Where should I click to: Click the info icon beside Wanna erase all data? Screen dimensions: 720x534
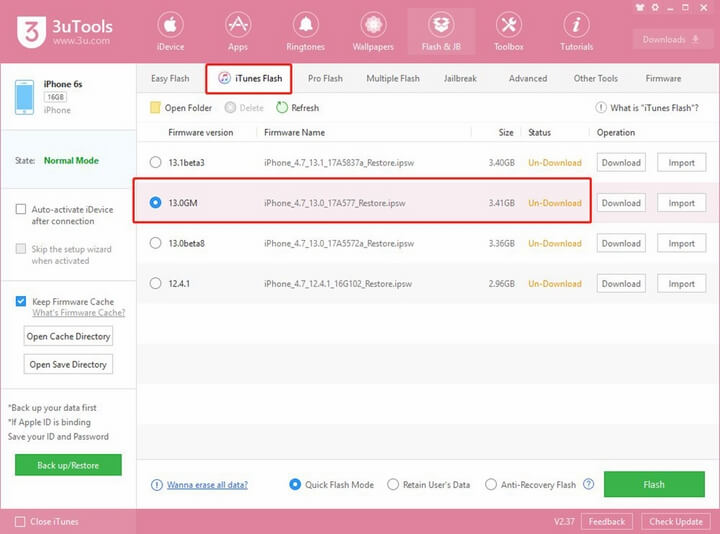[157, 485]
